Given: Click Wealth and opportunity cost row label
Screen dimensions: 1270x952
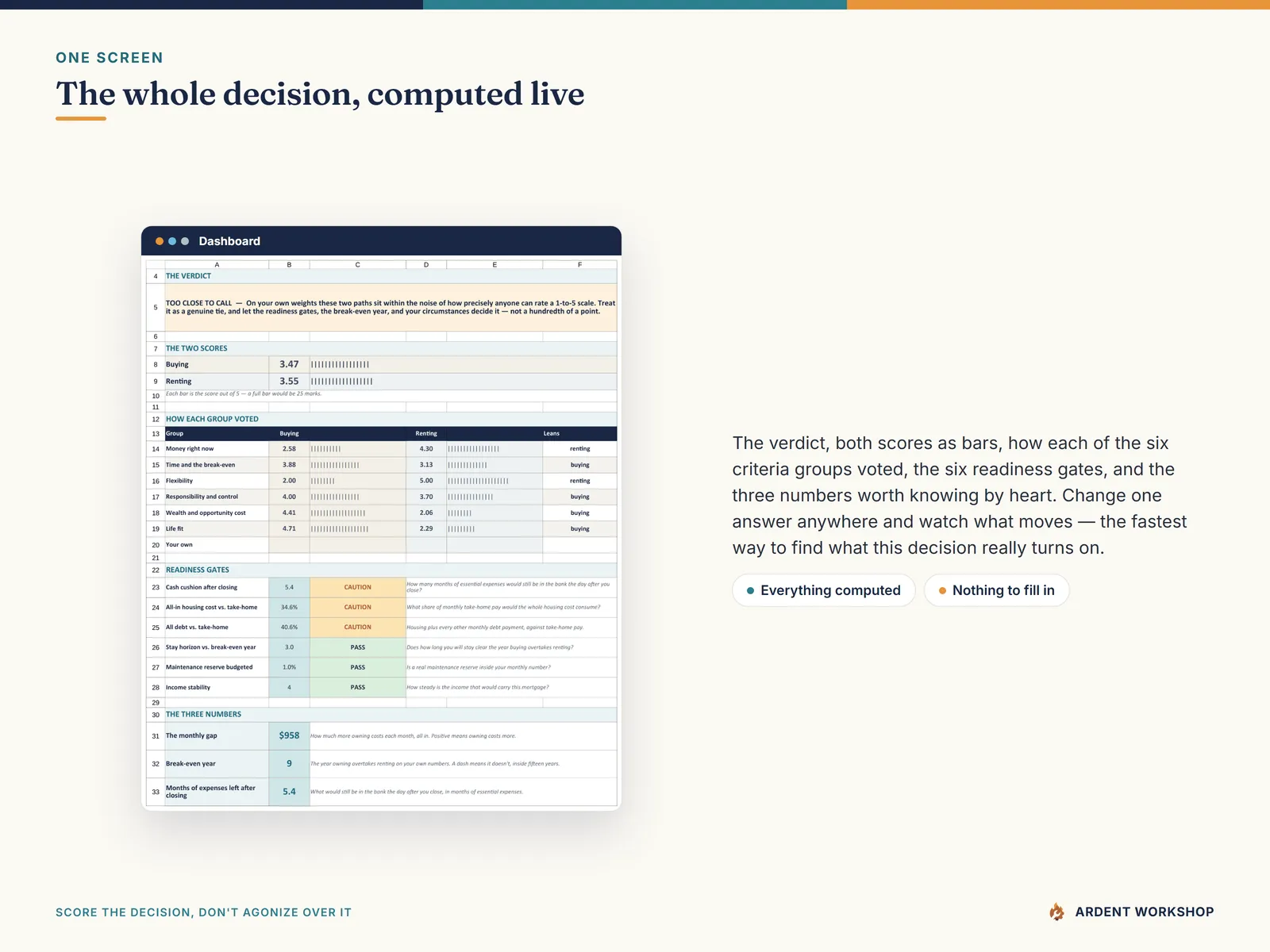Looking at the screenshot, I should click(x=206, y=512).
